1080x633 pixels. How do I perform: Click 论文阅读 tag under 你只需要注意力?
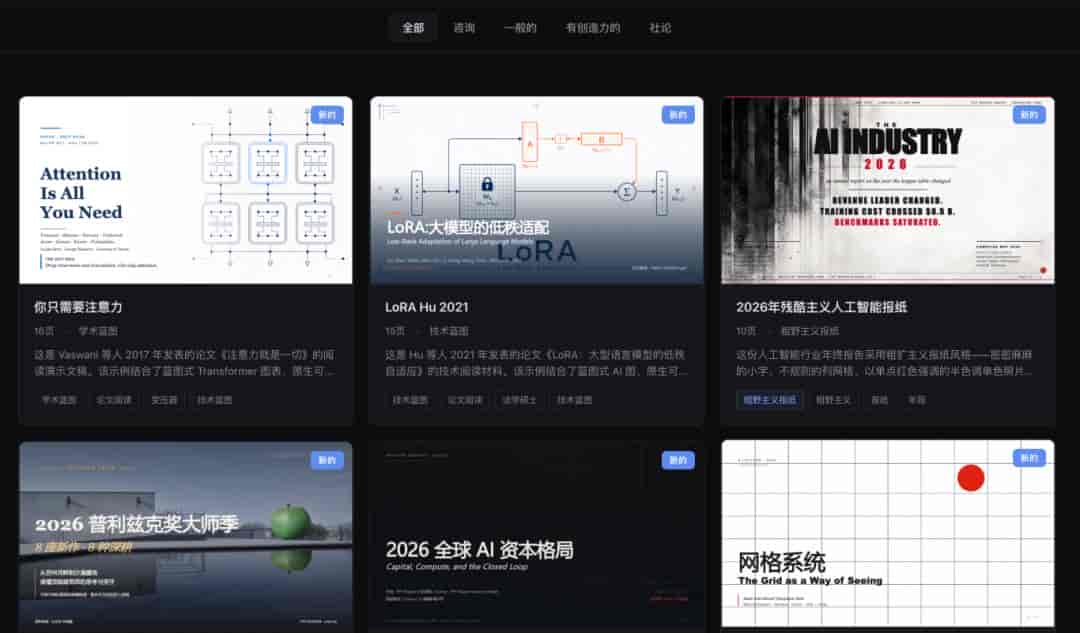[114, 399]
